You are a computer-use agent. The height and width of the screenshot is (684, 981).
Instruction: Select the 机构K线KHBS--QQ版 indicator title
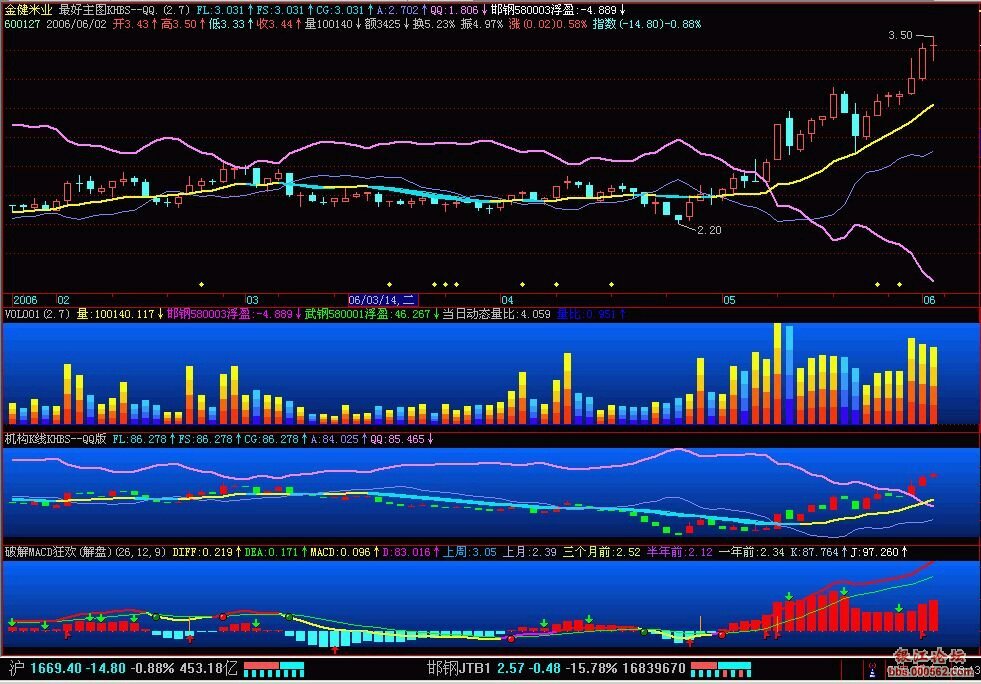pos(54,438)
